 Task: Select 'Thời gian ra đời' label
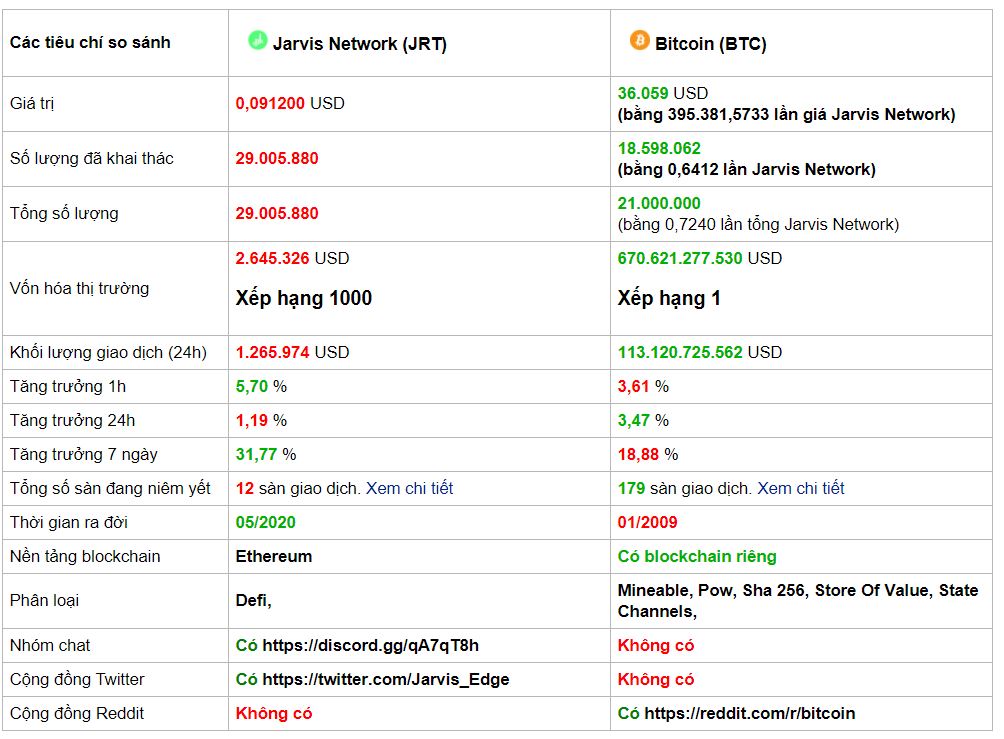click(69, 523)
